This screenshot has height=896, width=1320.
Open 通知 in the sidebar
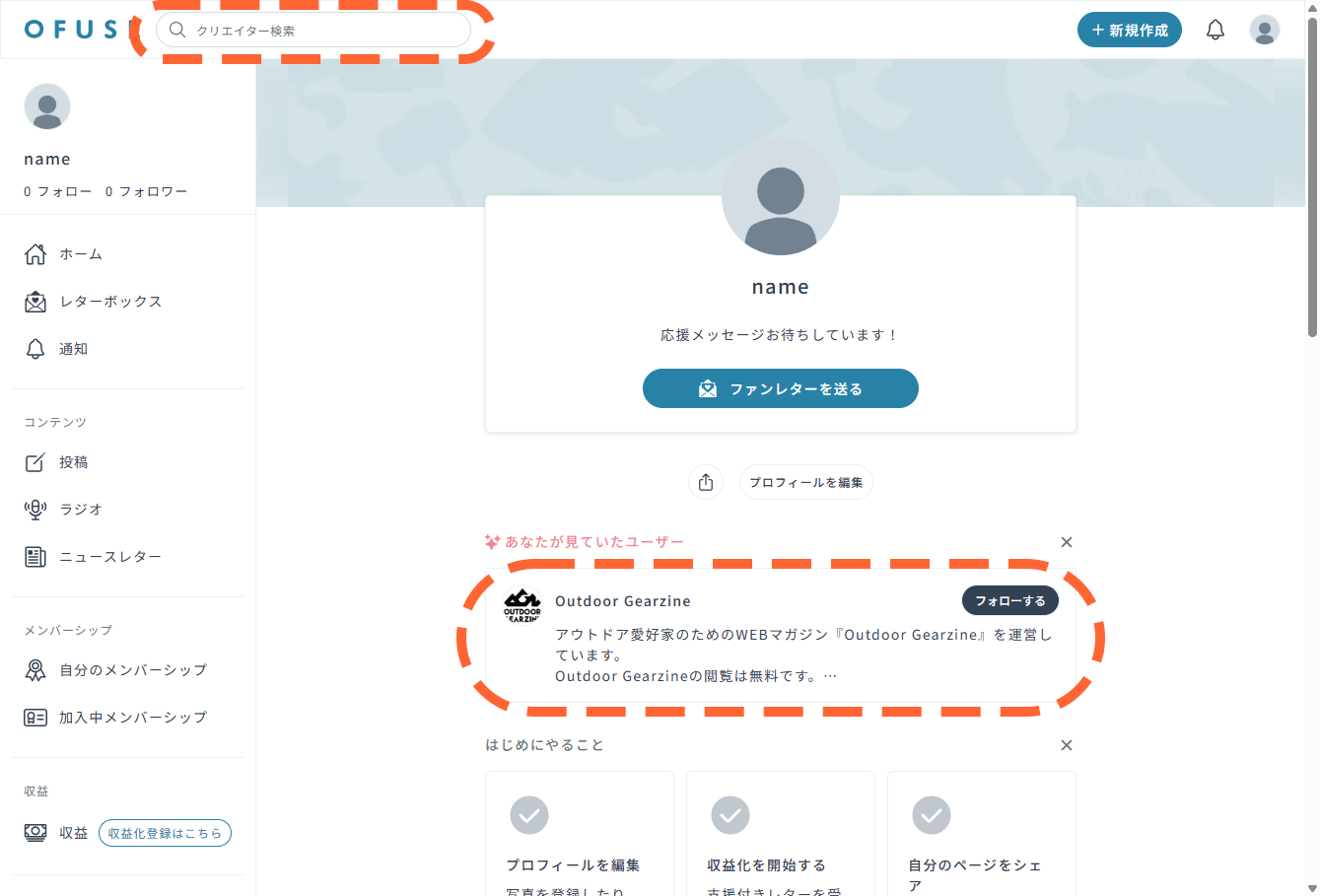coord(73,349)
